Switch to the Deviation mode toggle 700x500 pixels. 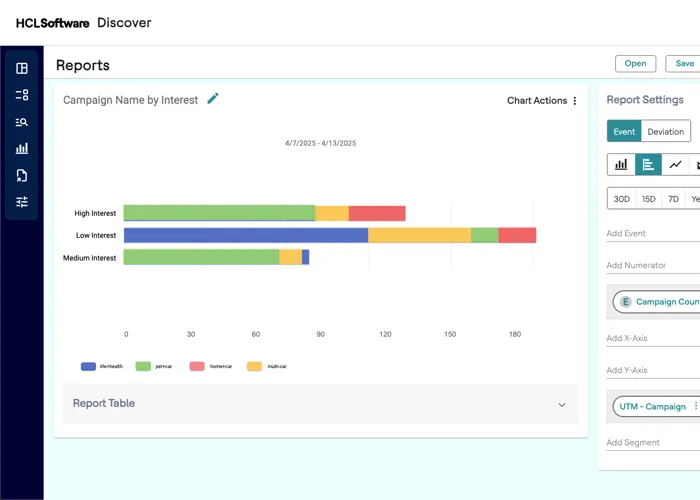pos(666,132)
